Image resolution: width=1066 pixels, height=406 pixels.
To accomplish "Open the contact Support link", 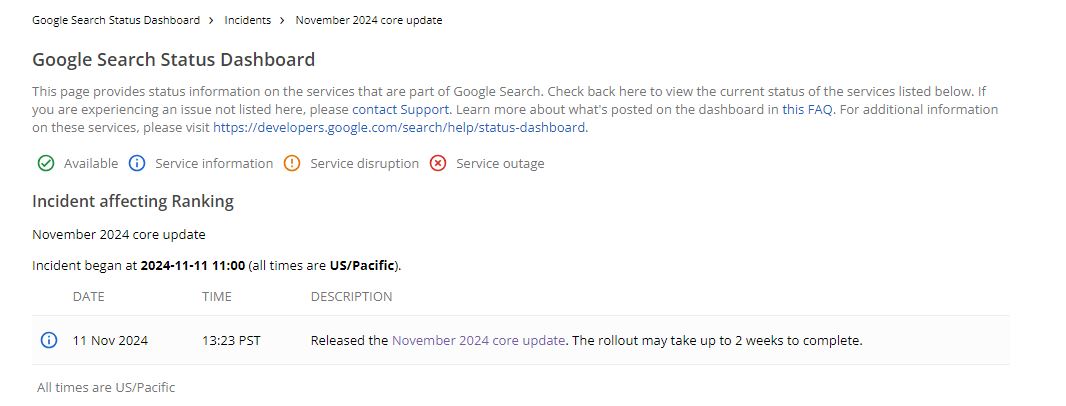I will coord(401,109).
